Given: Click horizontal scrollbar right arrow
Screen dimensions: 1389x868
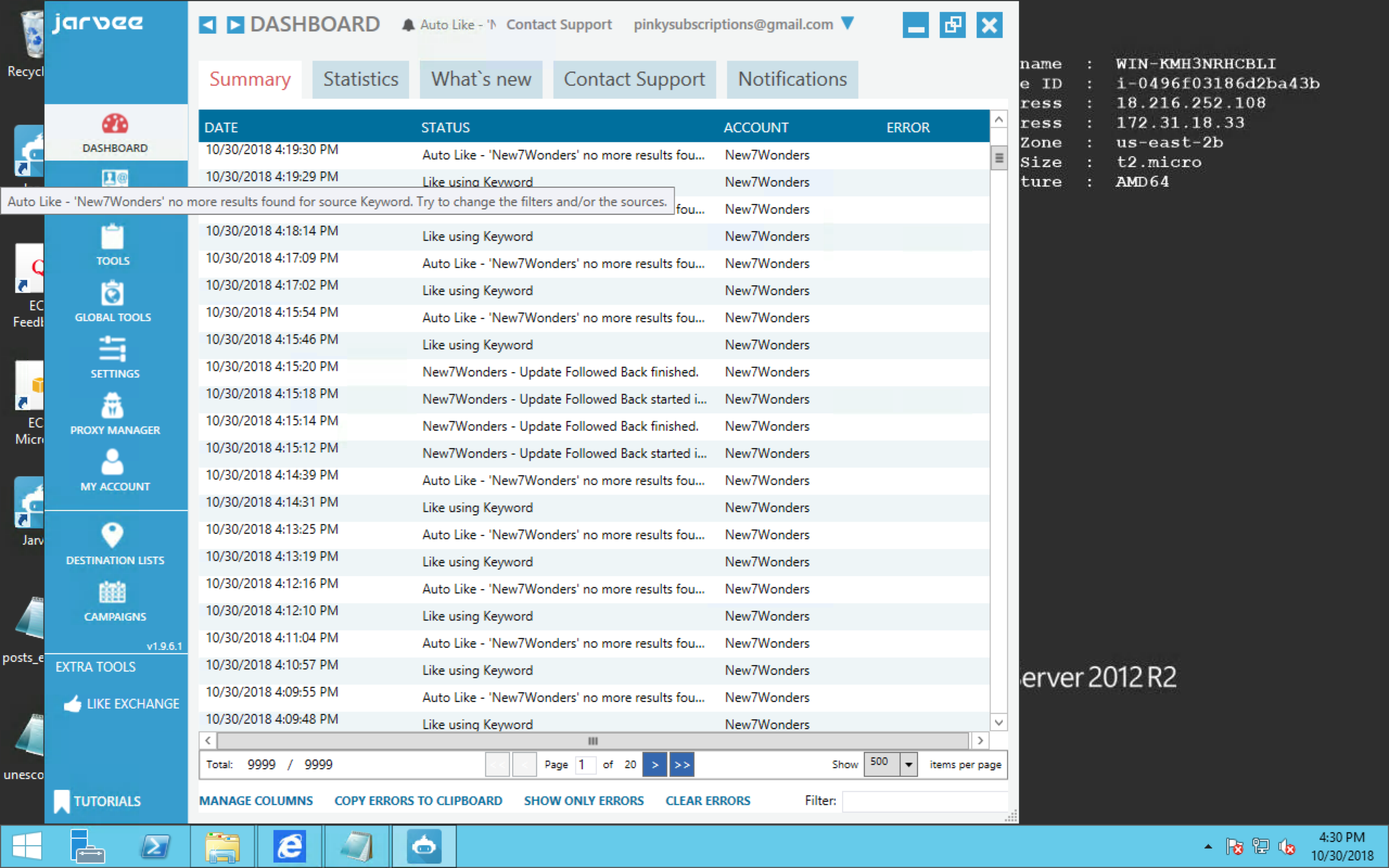Looking at the screenshot, I should tap(980, 741).
